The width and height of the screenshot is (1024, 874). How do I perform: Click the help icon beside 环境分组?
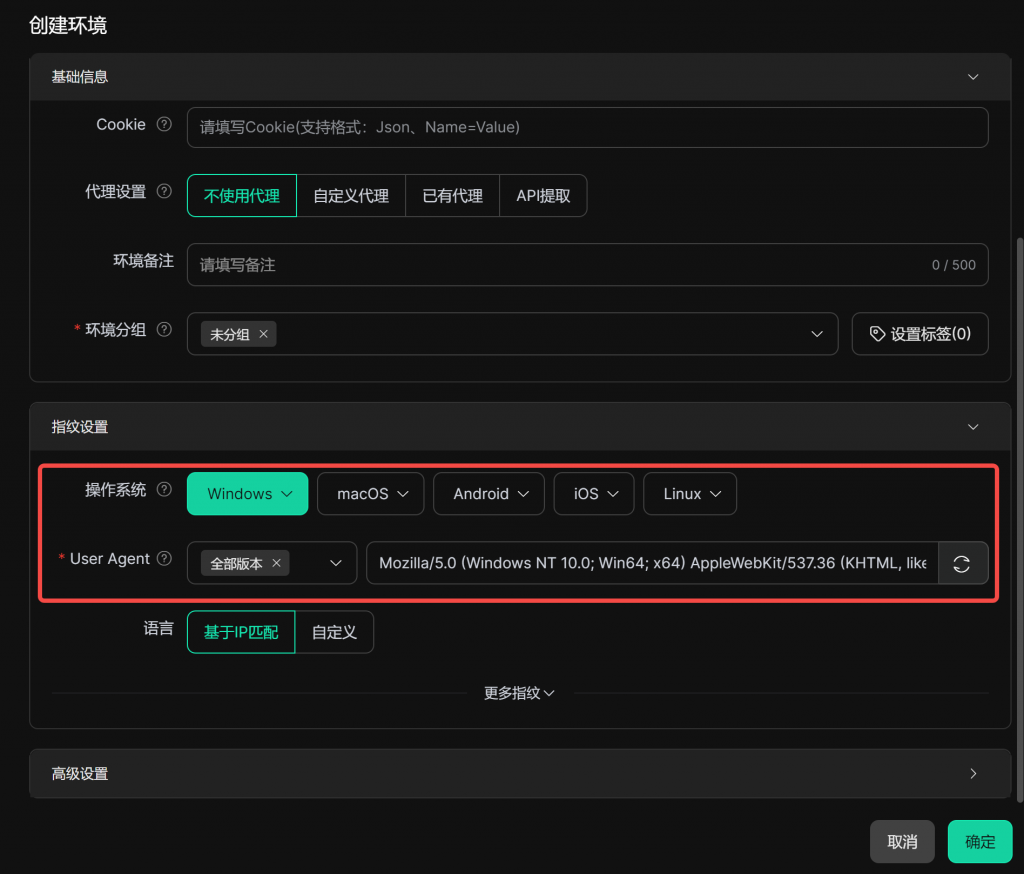tap(165, 330)
